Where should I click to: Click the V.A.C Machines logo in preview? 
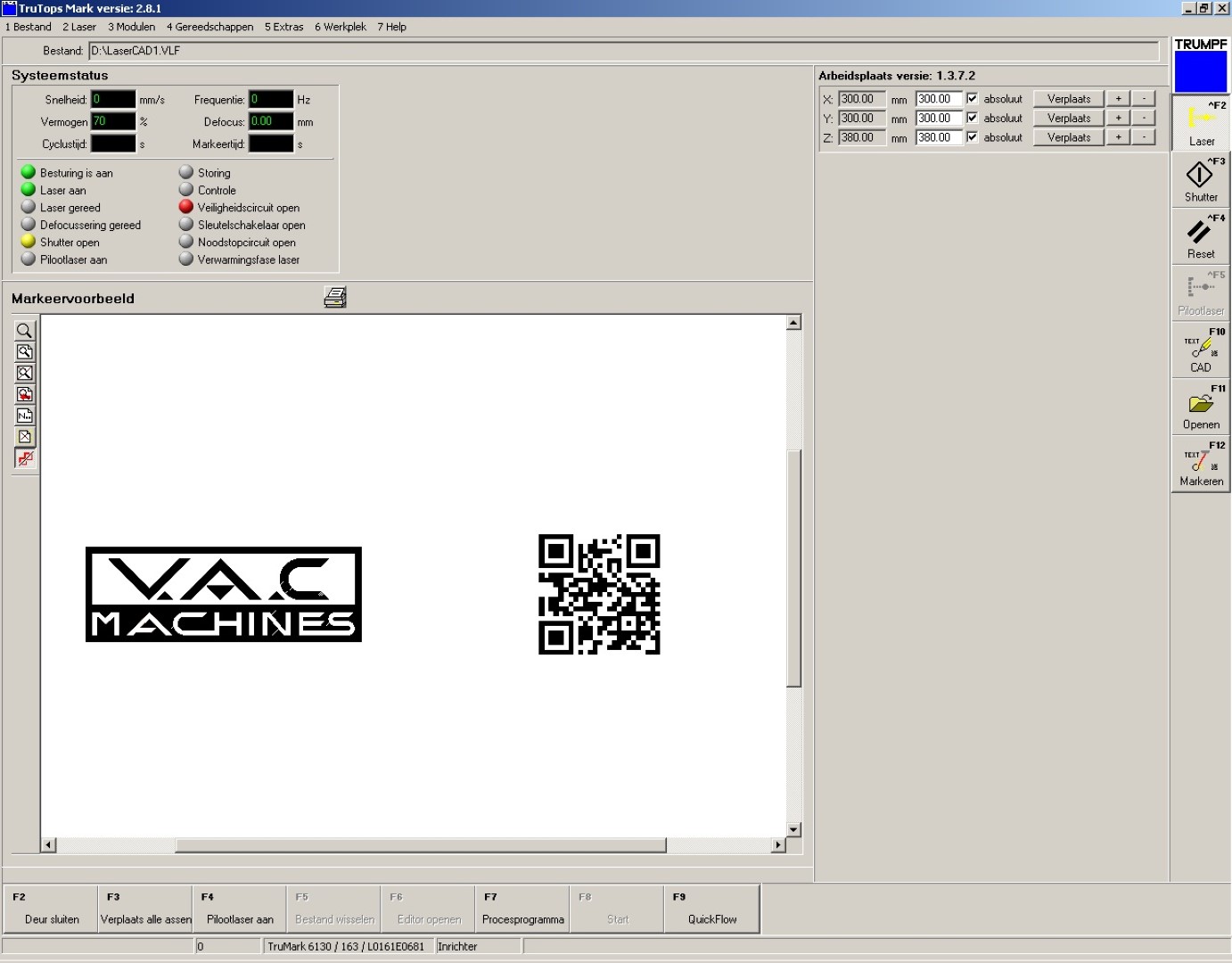224,594
